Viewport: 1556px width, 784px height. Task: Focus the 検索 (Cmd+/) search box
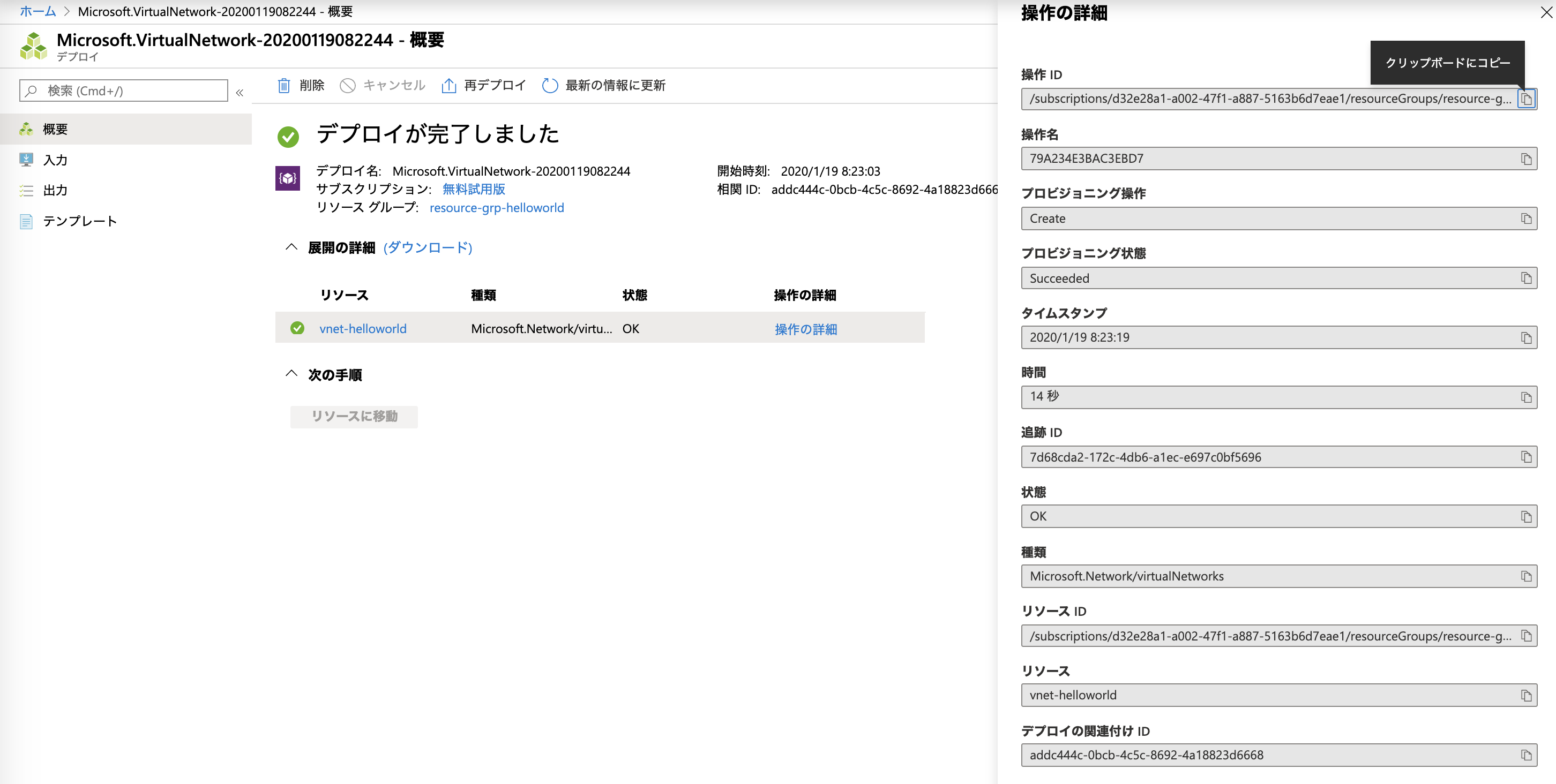(x=124, y=91)
